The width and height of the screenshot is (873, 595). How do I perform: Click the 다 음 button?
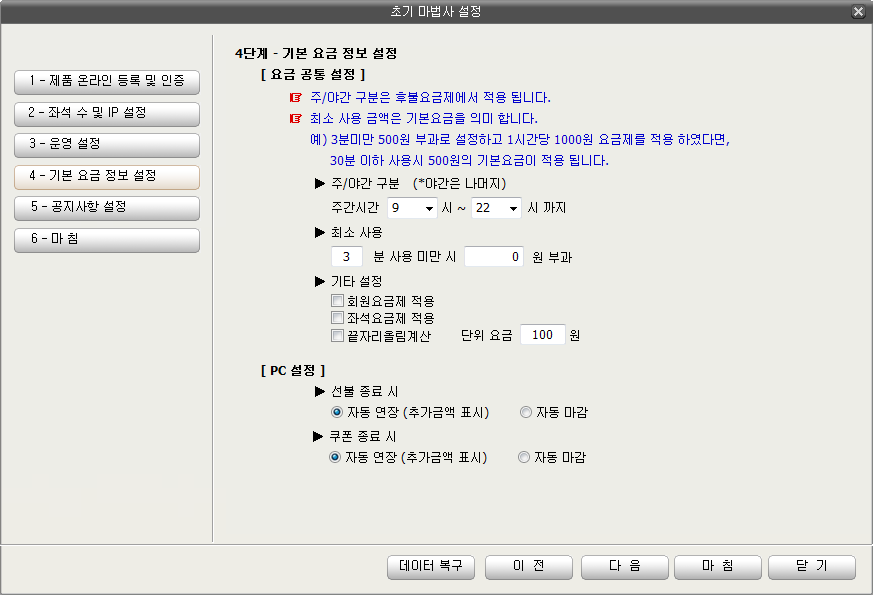(625, 567)
